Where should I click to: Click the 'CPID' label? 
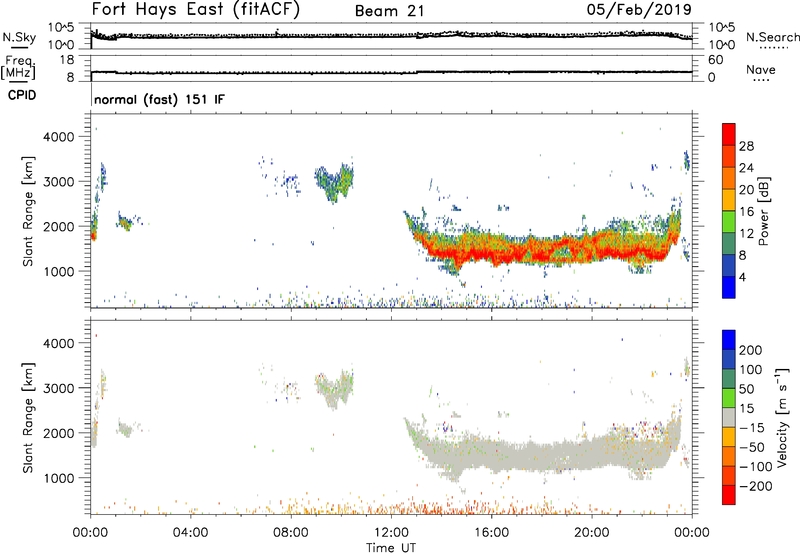tap(22, 95)
